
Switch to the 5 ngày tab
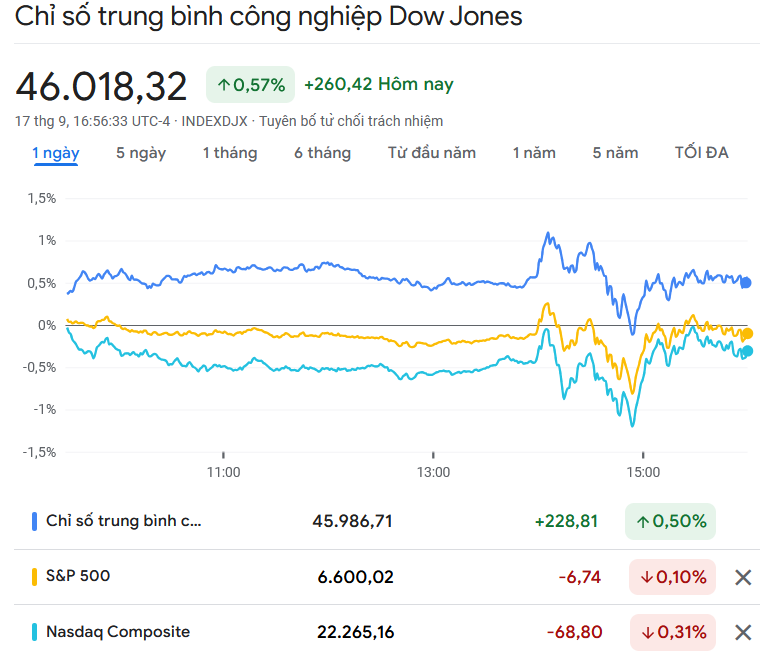141,153
